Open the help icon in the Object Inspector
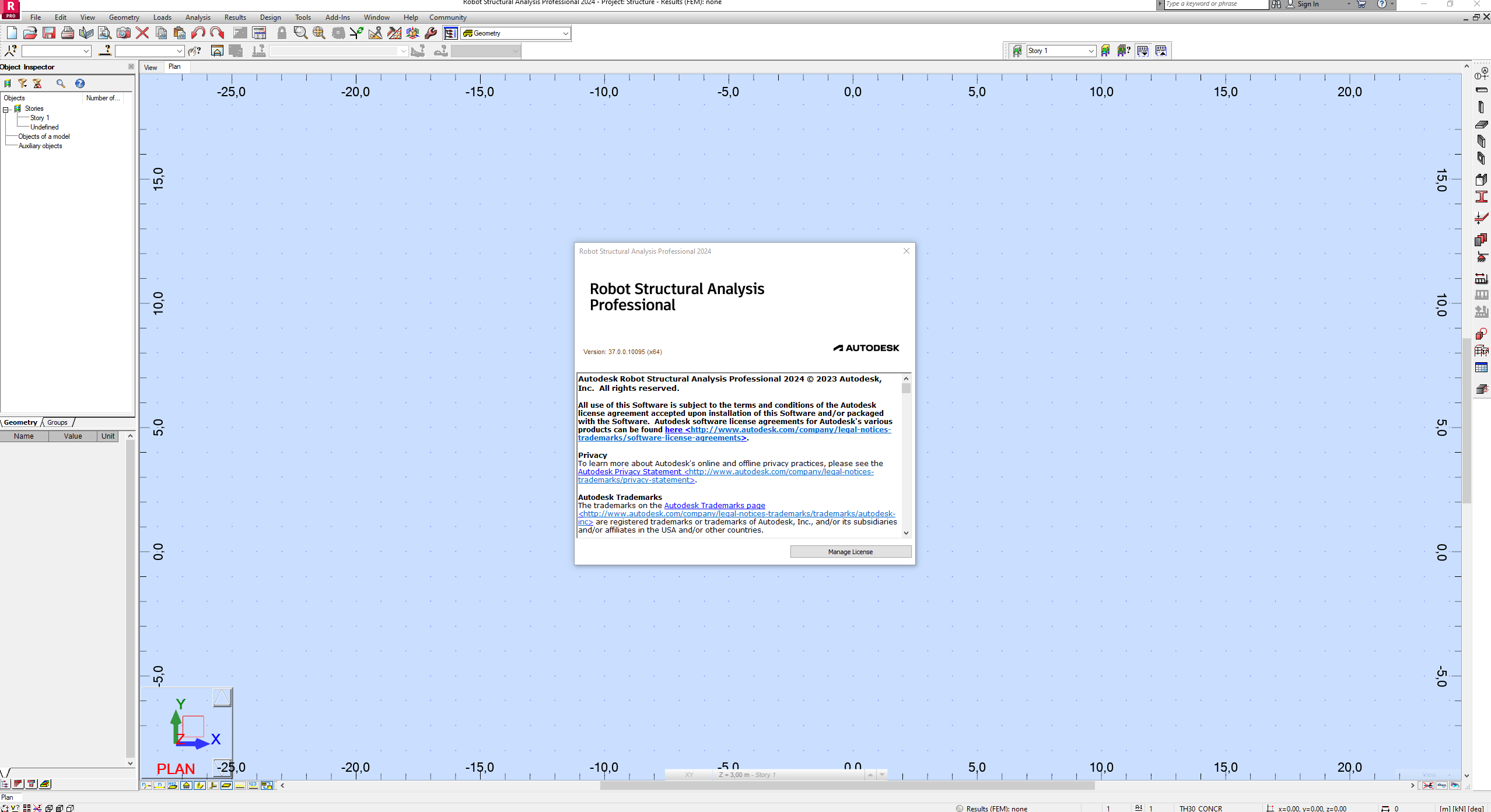 [x=80, y=83]
